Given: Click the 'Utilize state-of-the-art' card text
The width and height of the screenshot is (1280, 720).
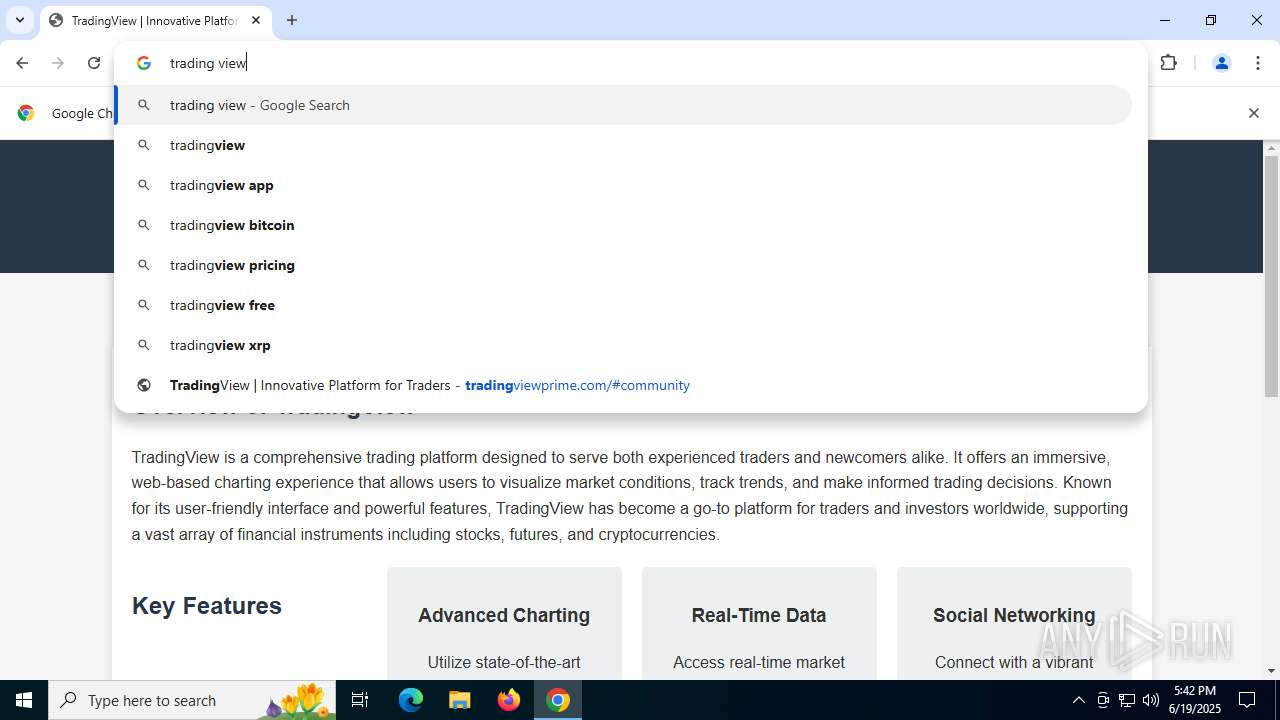Looking at the screenshot, I should click(504, 662).
